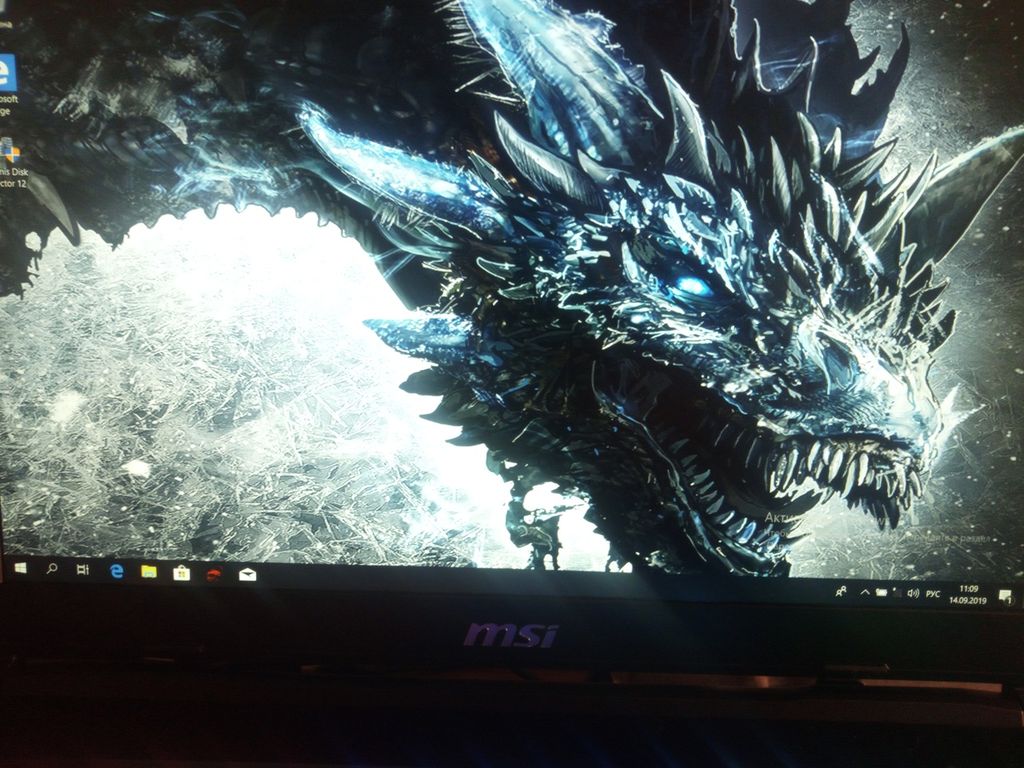Viewport: 1024px width, 768px height.
Task: Open the People icon in system tray
Action: pyautogui.click(x=841, y=592)
